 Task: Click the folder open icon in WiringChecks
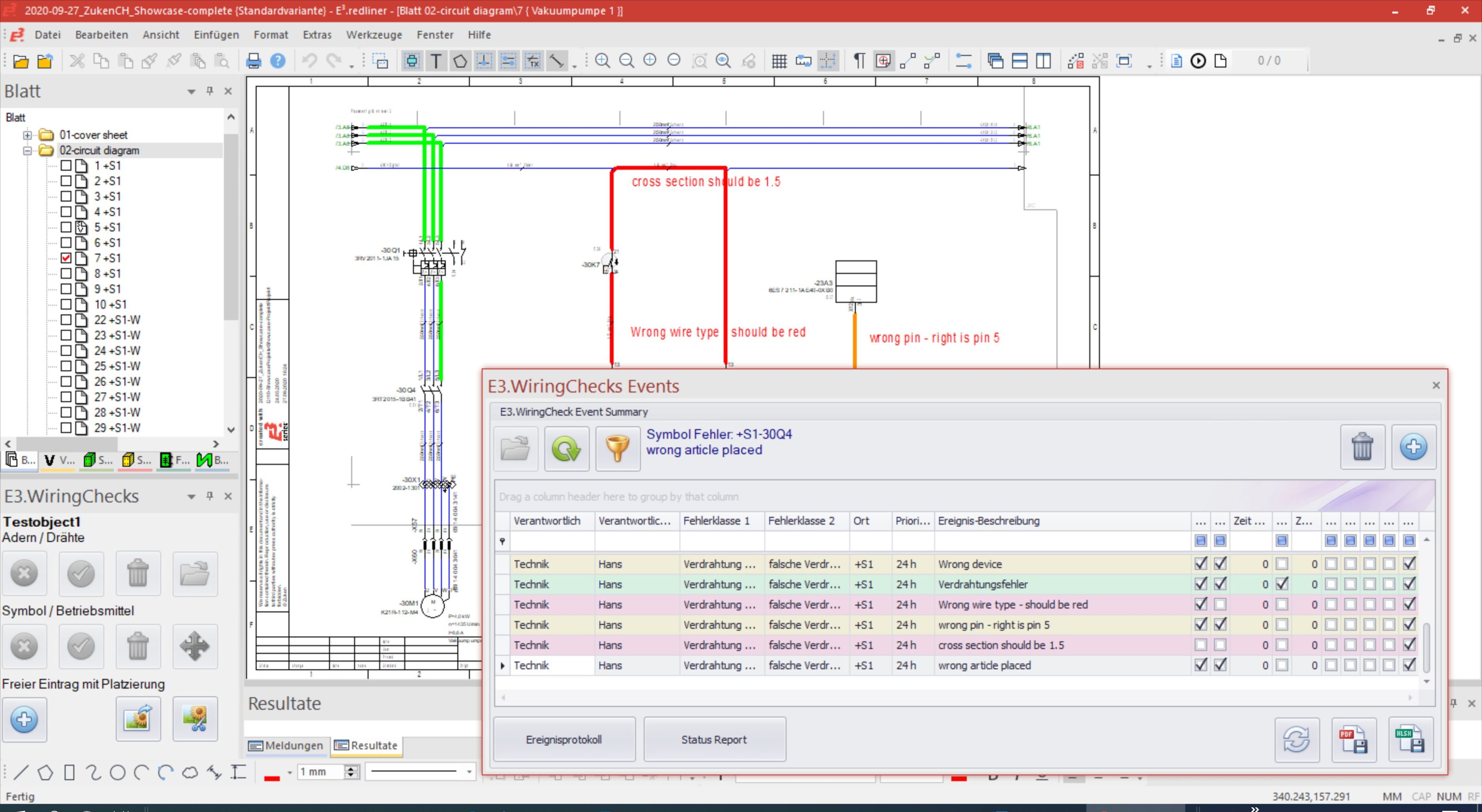(x=515, y=447)
